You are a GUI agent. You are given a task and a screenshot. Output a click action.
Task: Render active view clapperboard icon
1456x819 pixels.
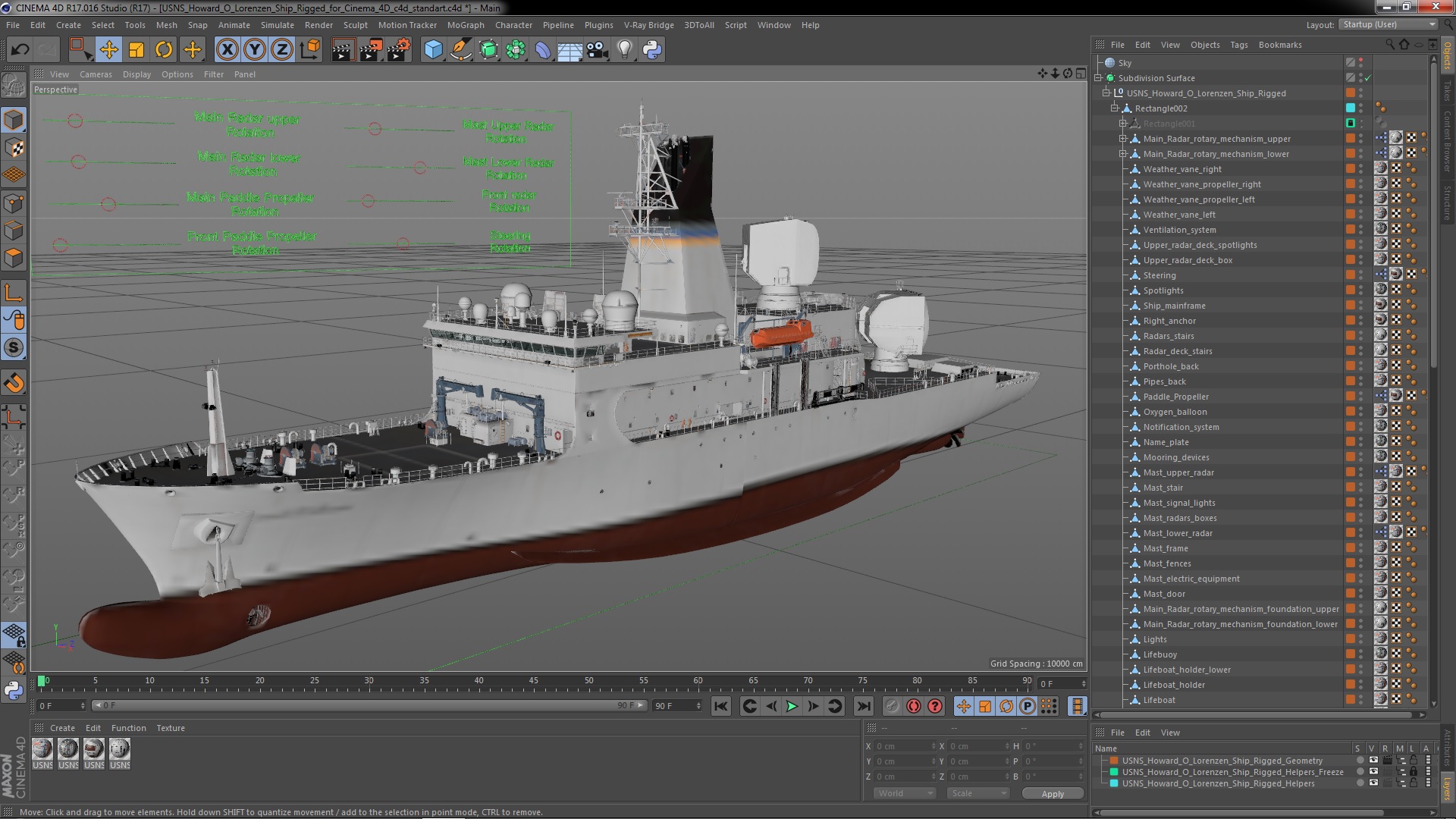[343, 50]
